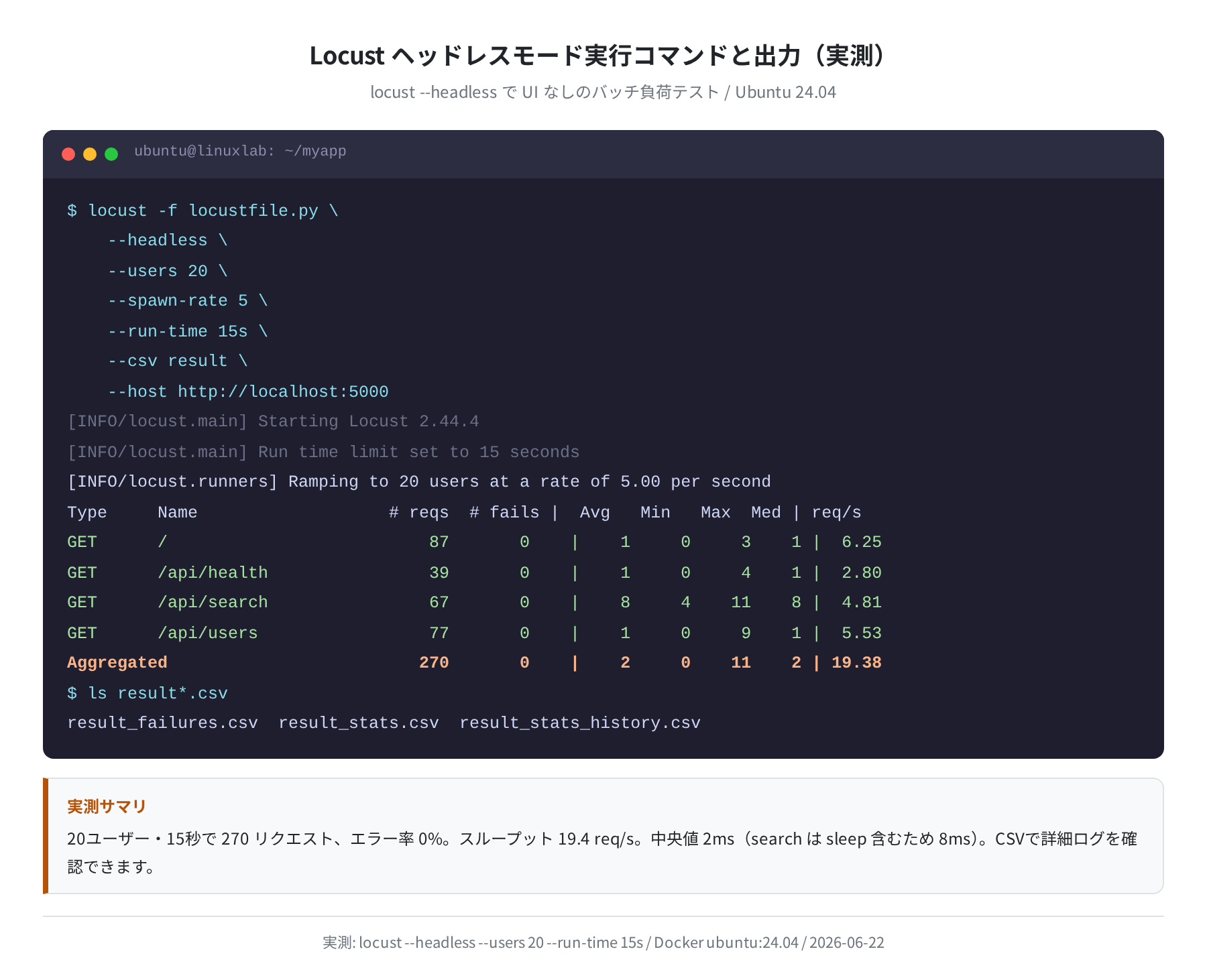Screen dimensions: 1207x980
Task: Click the 4.81 req/s value
Action: point(862,603)
